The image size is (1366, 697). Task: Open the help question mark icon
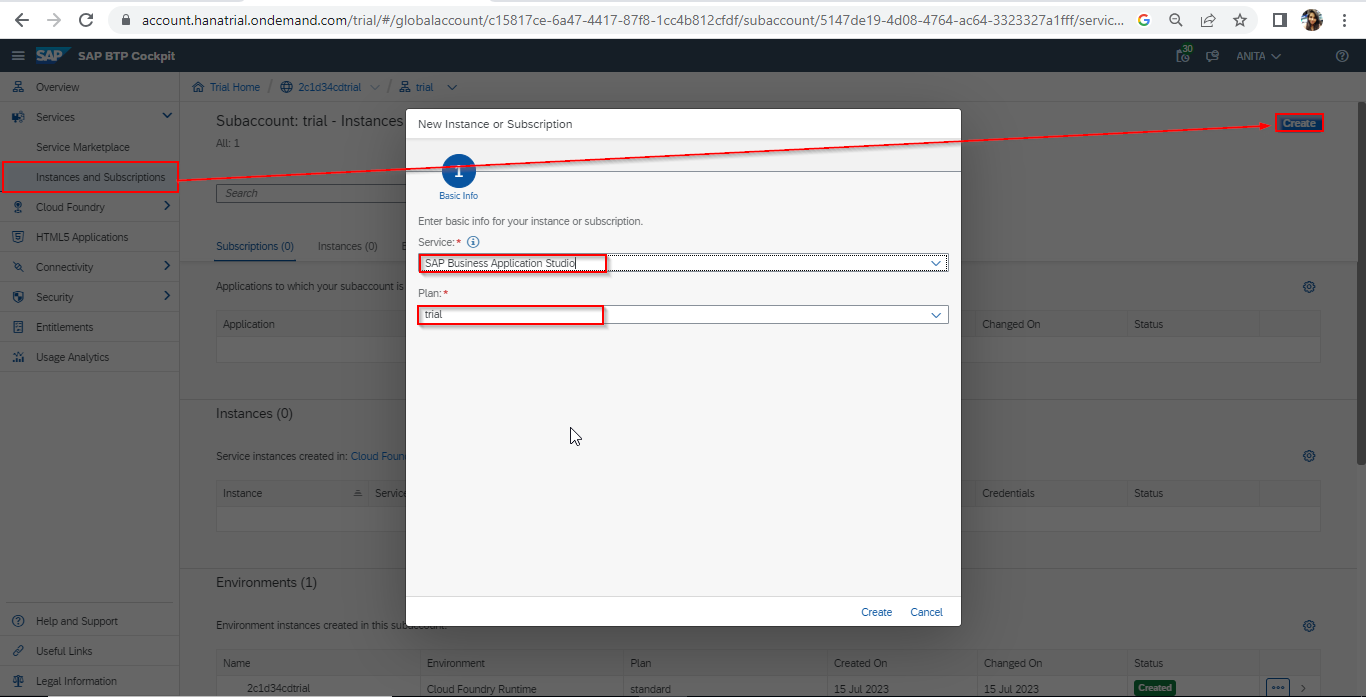pos(1342,56)
